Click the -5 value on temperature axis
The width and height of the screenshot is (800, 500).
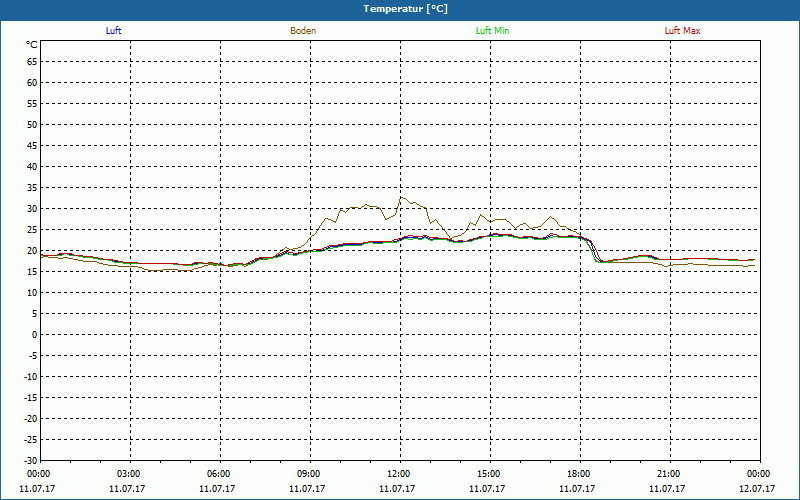click(x=33, y=356)
